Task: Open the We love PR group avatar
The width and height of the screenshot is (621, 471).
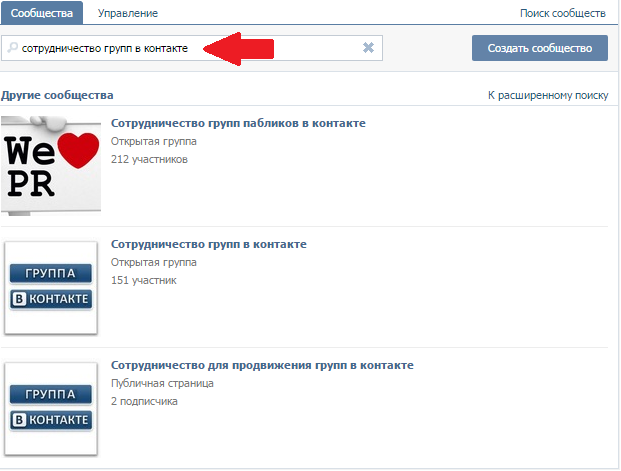Action: (x=51, y=166)
